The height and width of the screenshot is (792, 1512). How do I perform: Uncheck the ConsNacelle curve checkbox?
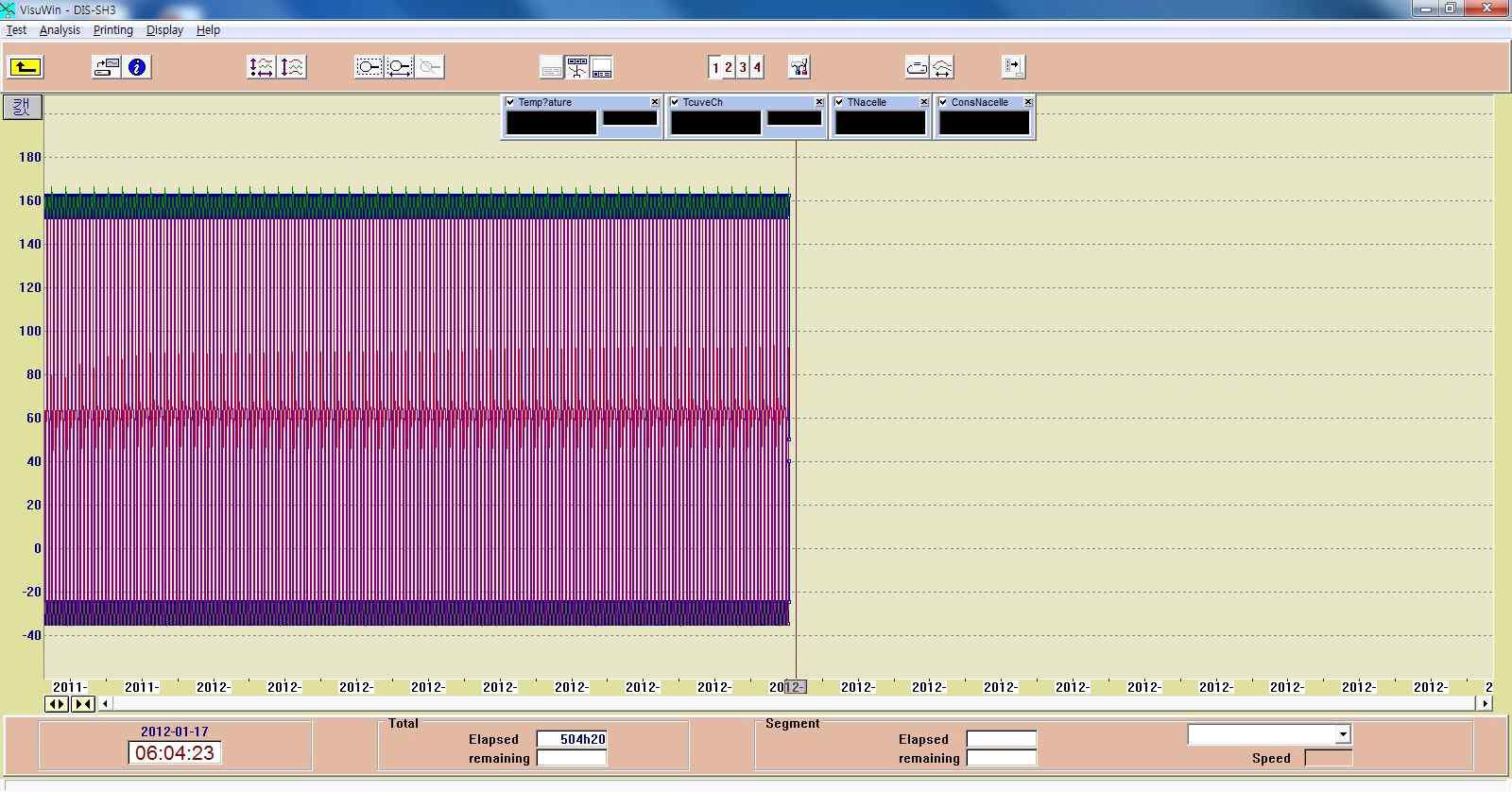pos(943,102)
